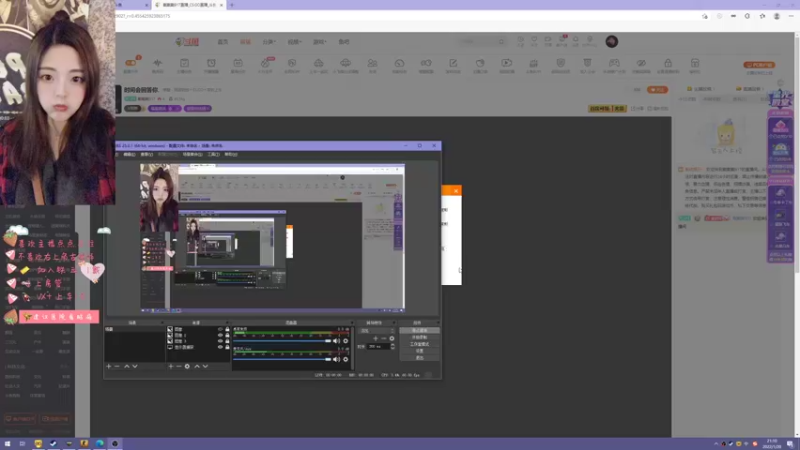Click the game controller icon in Huya toolbar
The height and width of the screenshot is (450, 800).
click(x=614, y=65)
